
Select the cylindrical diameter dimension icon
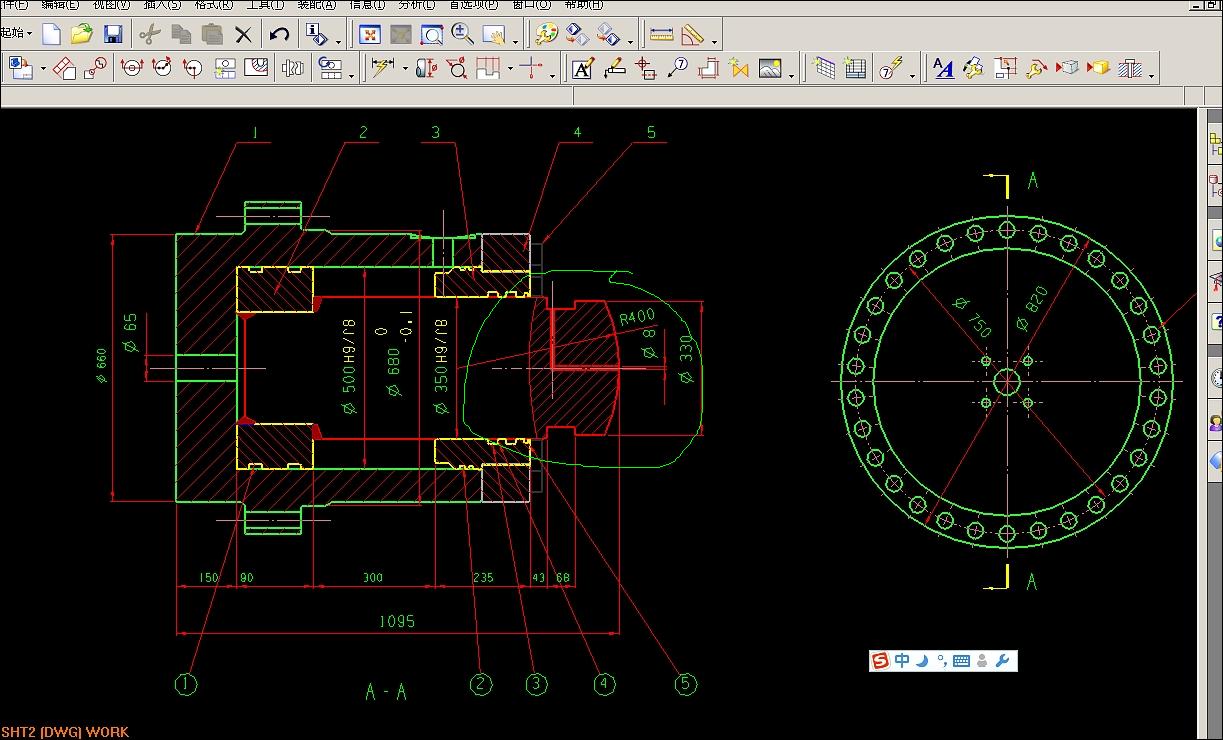(427, 68)
